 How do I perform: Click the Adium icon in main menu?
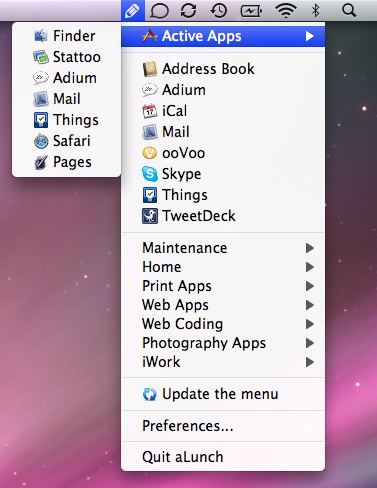pyautogui.click(x=150, y=90)
